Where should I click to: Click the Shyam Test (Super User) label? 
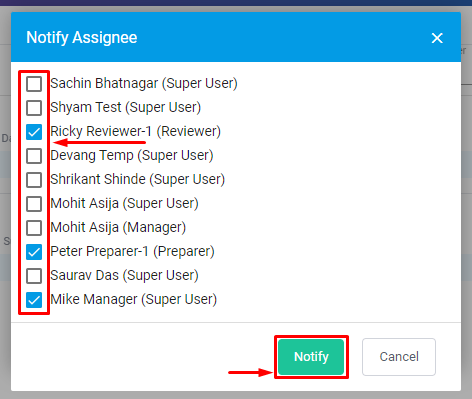point(126,107)
